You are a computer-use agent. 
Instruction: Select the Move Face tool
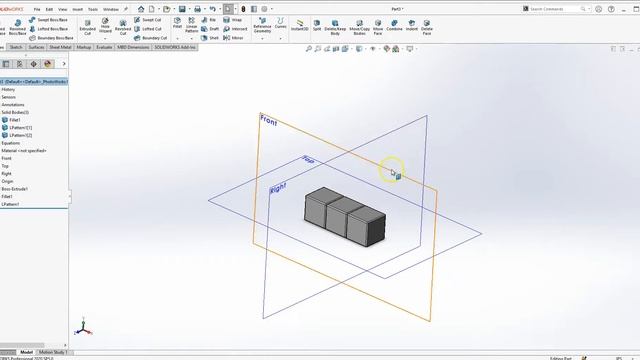(378, 27)
